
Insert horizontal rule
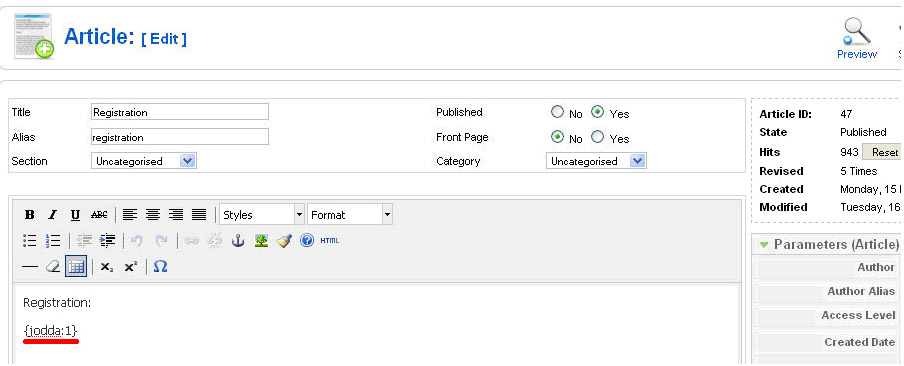click(x=29, y=267)
